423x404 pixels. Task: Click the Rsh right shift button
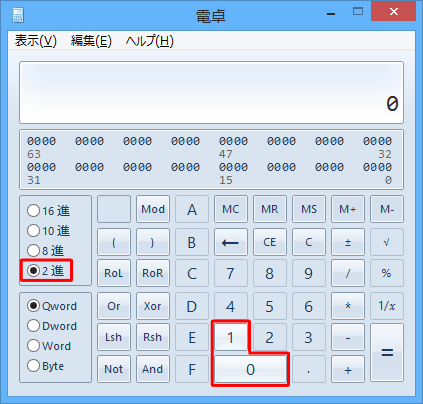click(x=153, y=337)
